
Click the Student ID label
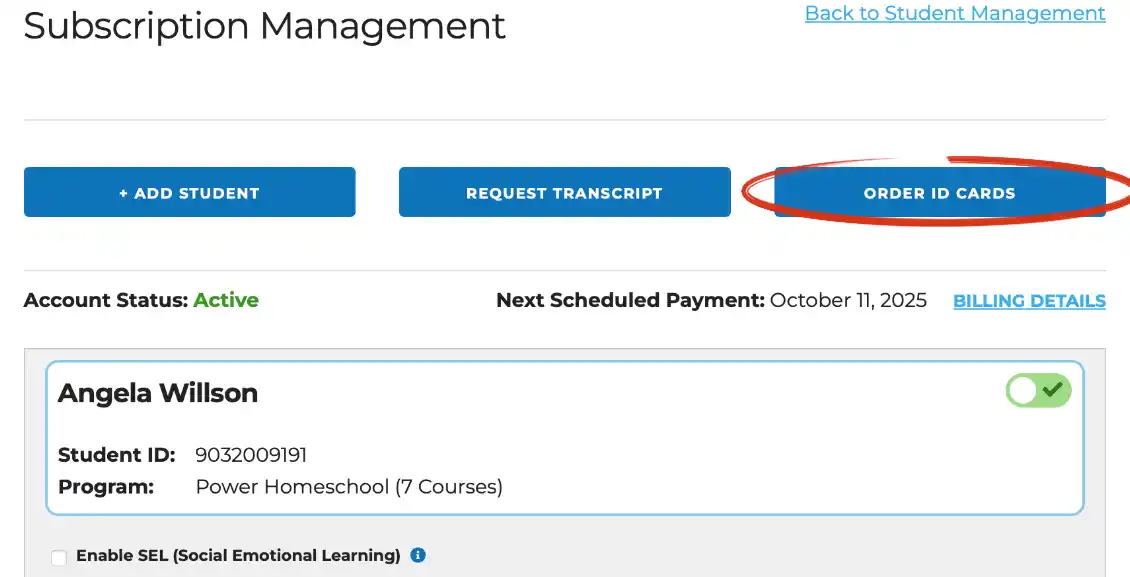(117, 455)
